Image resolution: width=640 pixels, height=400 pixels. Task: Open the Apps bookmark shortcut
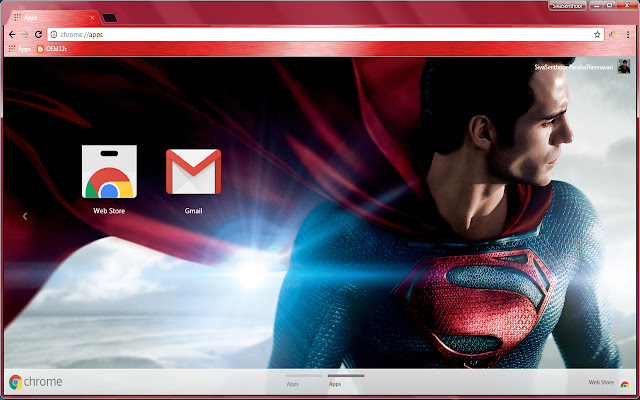tap(20, 49)
